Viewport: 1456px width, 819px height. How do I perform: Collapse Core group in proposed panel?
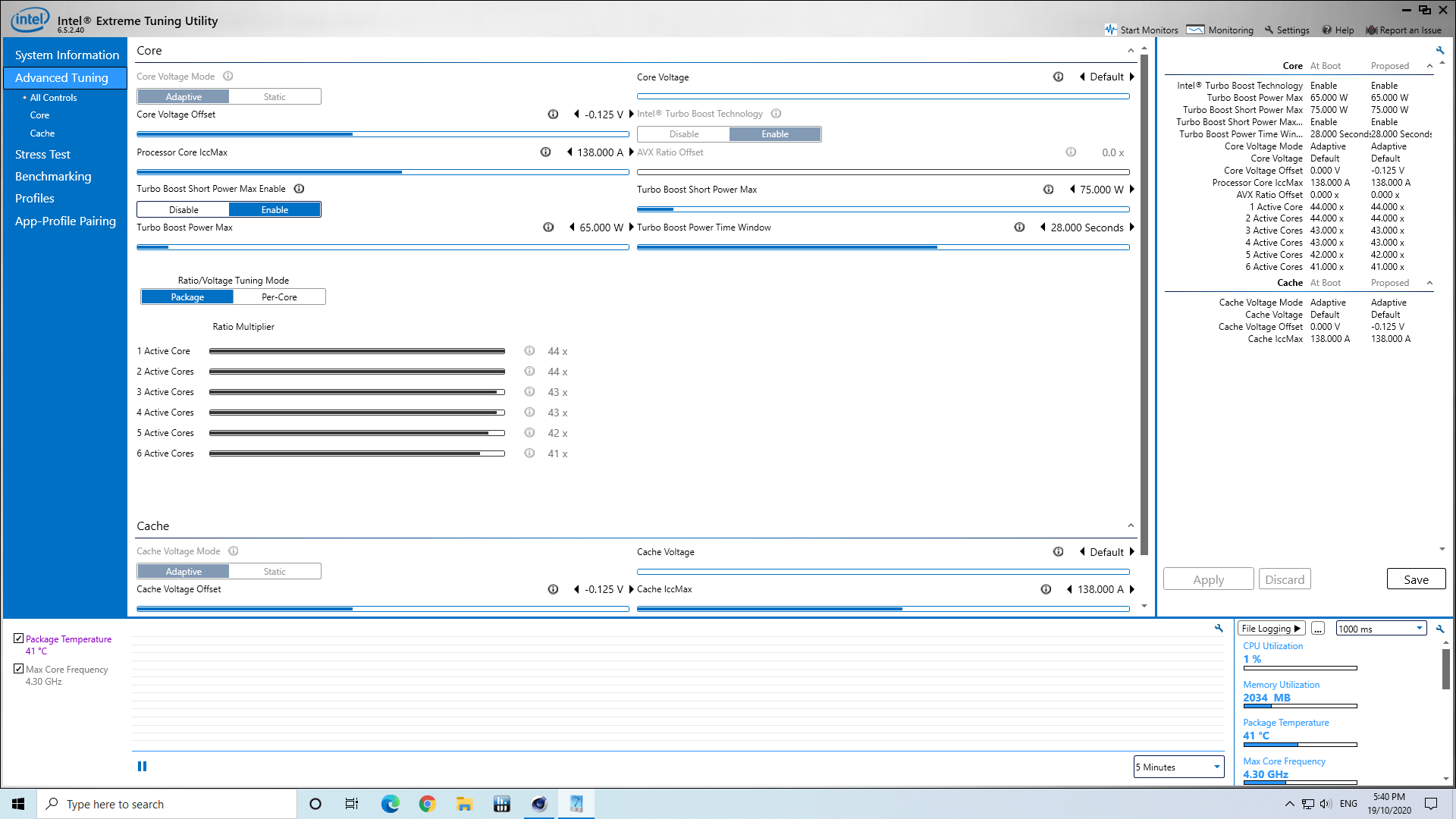(1429, 66)
